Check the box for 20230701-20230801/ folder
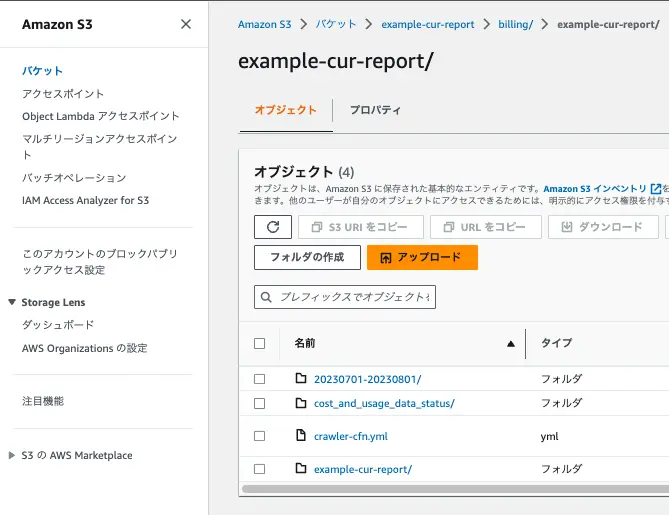Image resolution: width=669 pixels, height=515 pixels. [260, 379]
